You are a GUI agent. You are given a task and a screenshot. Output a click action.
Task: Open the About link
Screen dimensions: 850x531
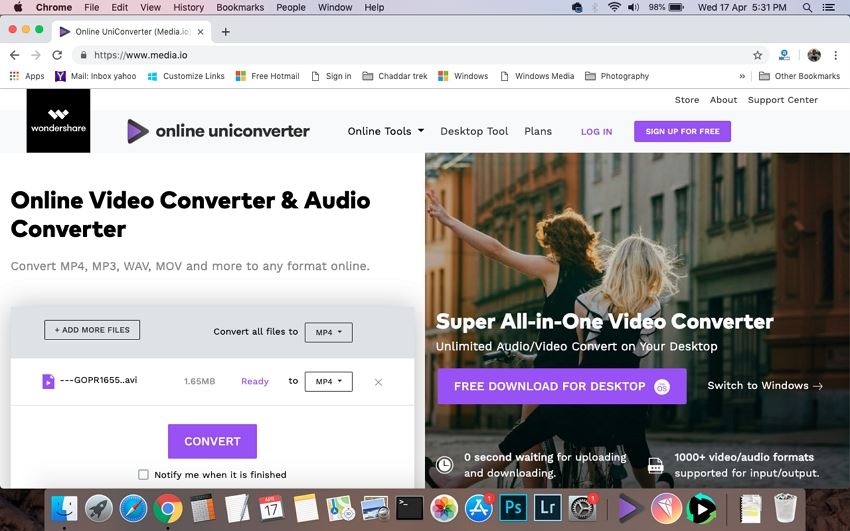click(x=724, y=100)
